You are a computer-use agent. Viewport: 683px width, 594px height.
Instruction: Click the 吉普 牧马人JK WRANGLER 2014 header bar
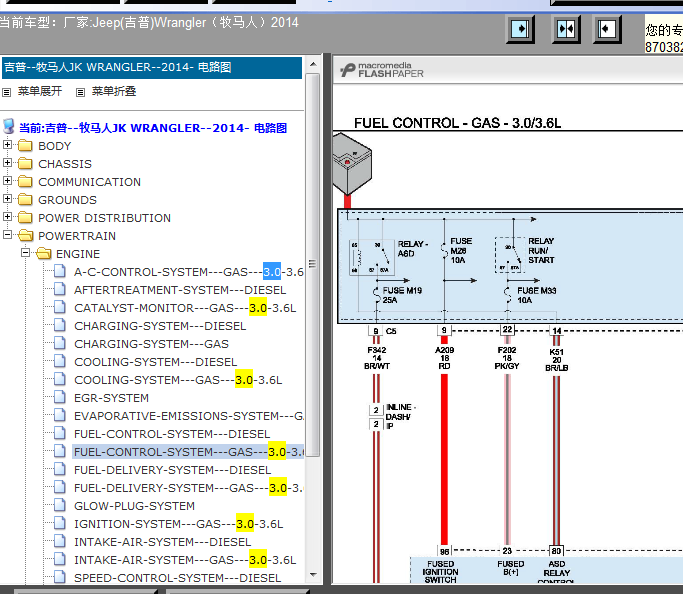pos(152,68)
